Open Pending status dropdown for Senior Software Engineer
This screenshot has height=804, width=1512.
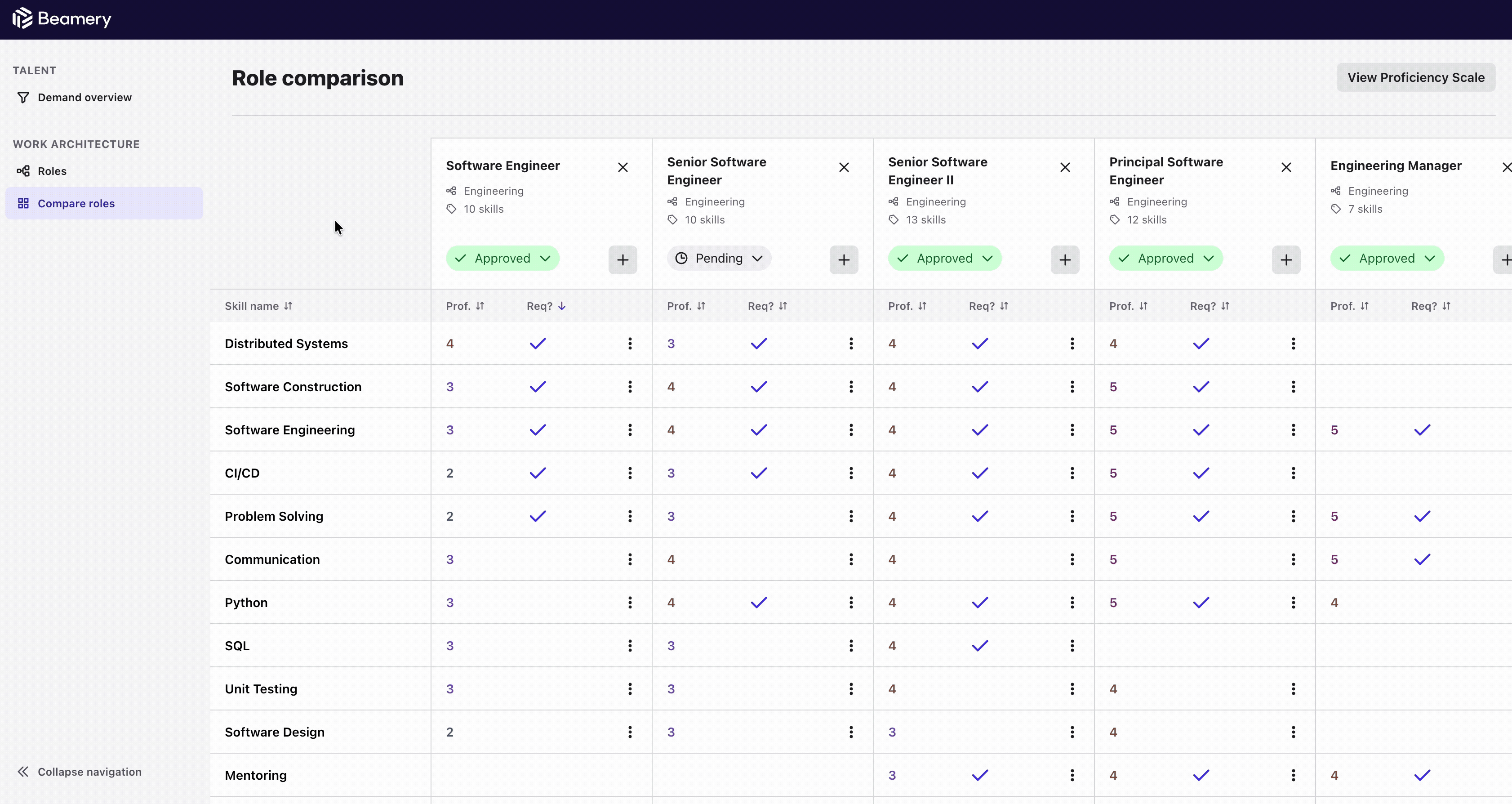(x=718, y=259)
